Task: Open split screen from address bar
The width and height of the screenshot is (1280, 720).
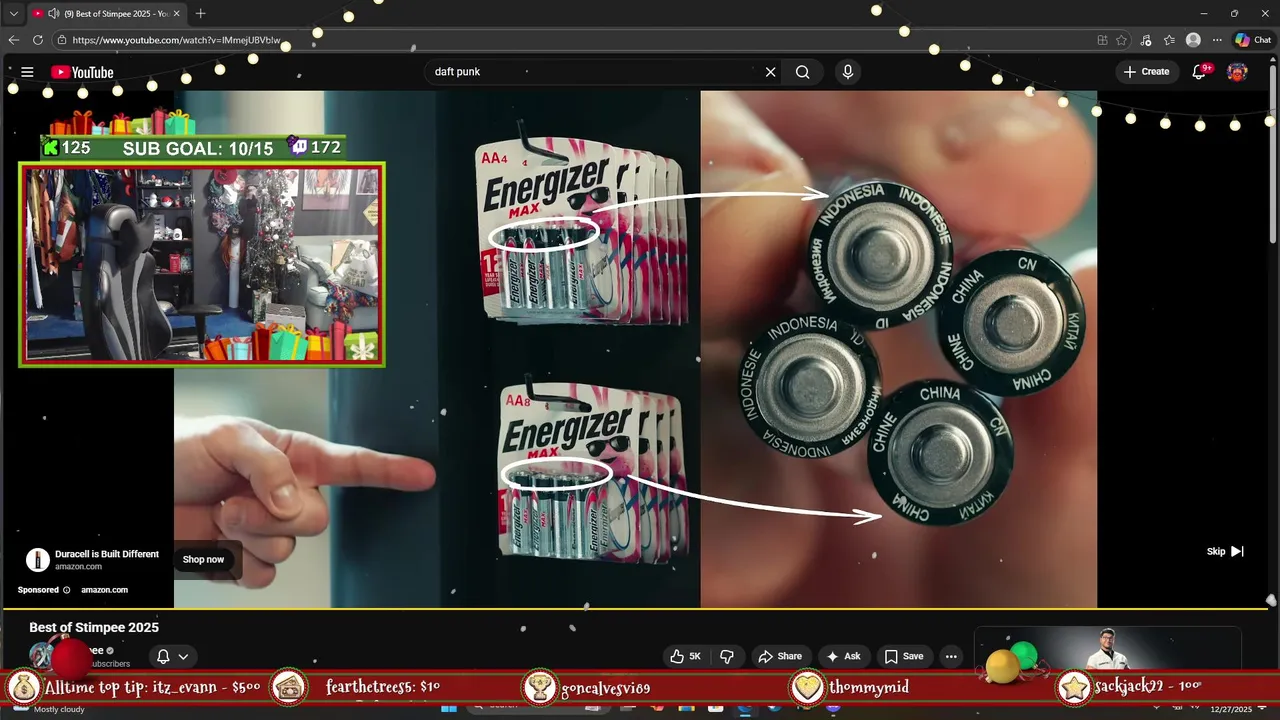Action: pyautogui.click(x=1102, y=40)
